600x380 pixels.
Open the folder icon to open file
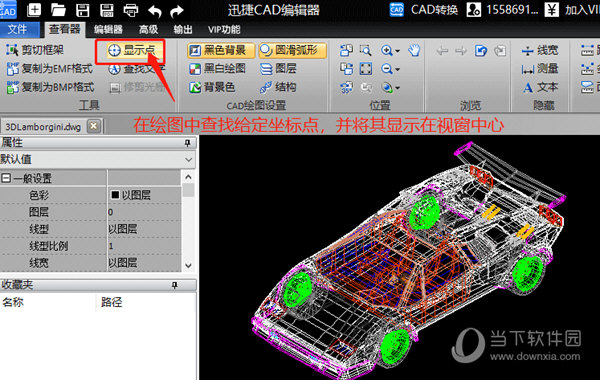(59, 10)
